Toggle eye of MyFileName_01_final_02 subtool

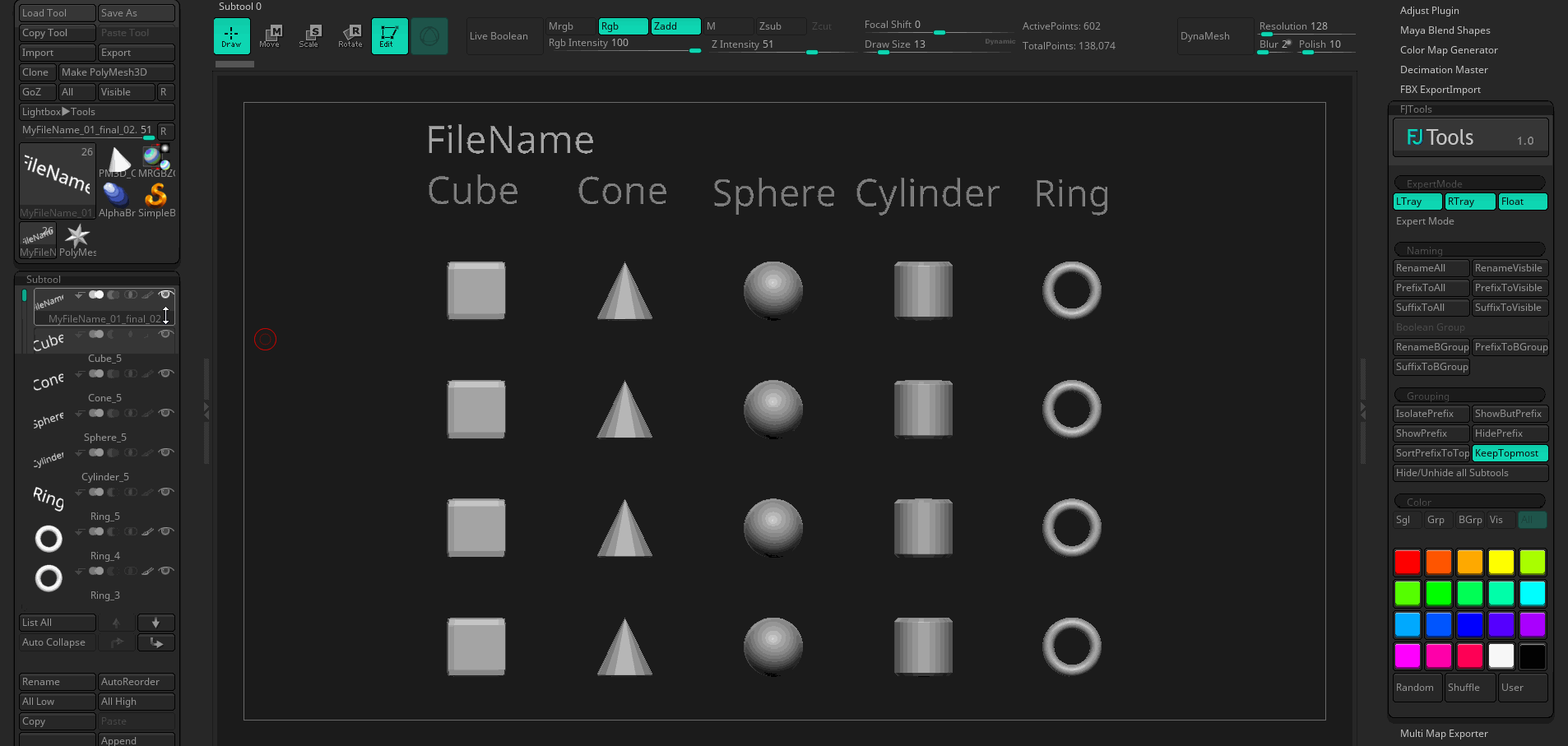166,294
